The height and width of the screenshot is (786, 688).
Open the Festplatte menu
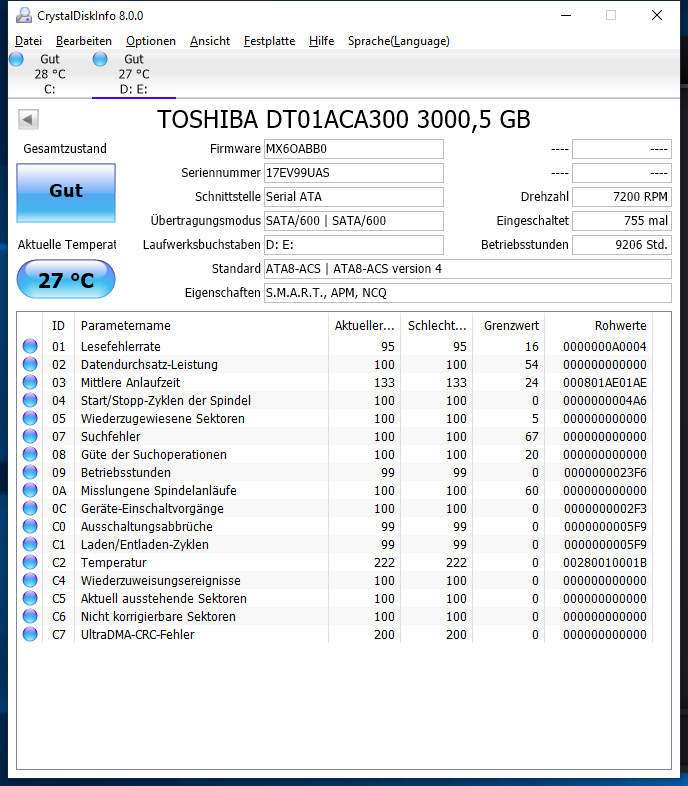269,41
